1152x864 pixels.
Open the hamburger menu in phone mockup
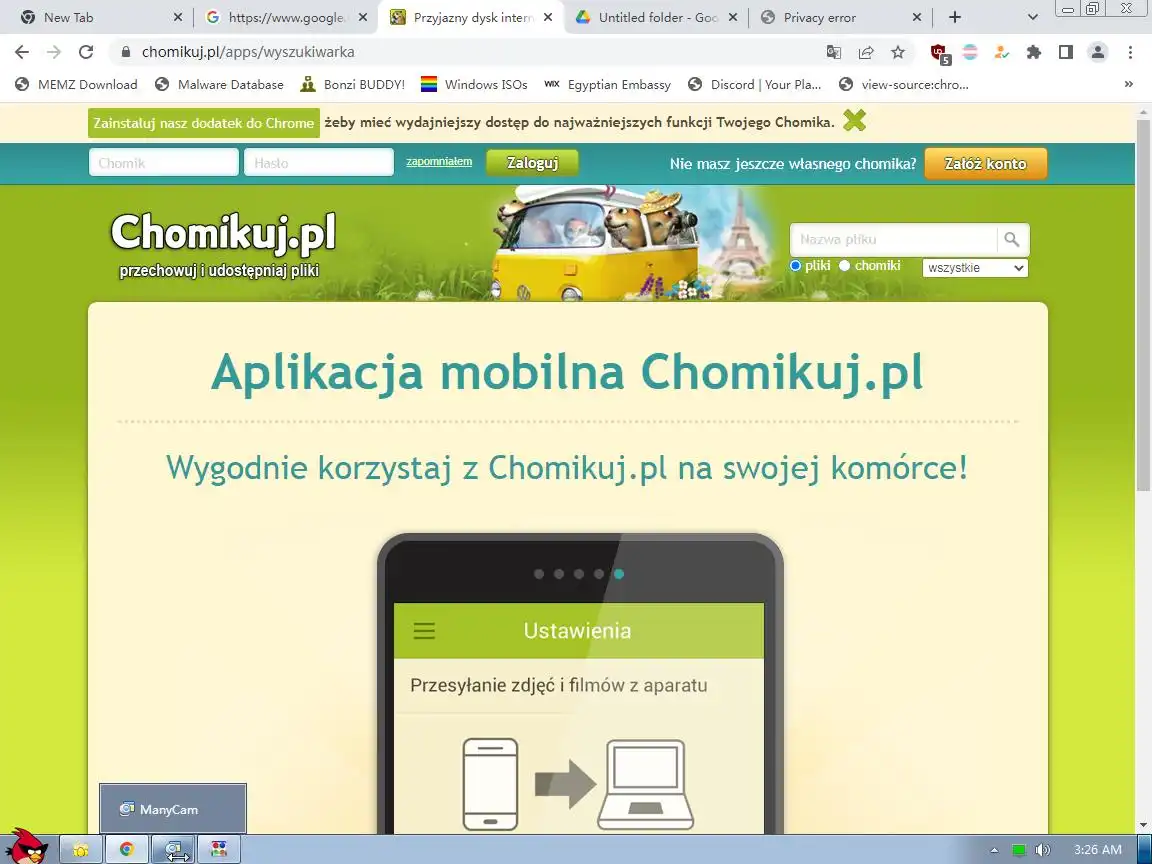tap(424, 630)
